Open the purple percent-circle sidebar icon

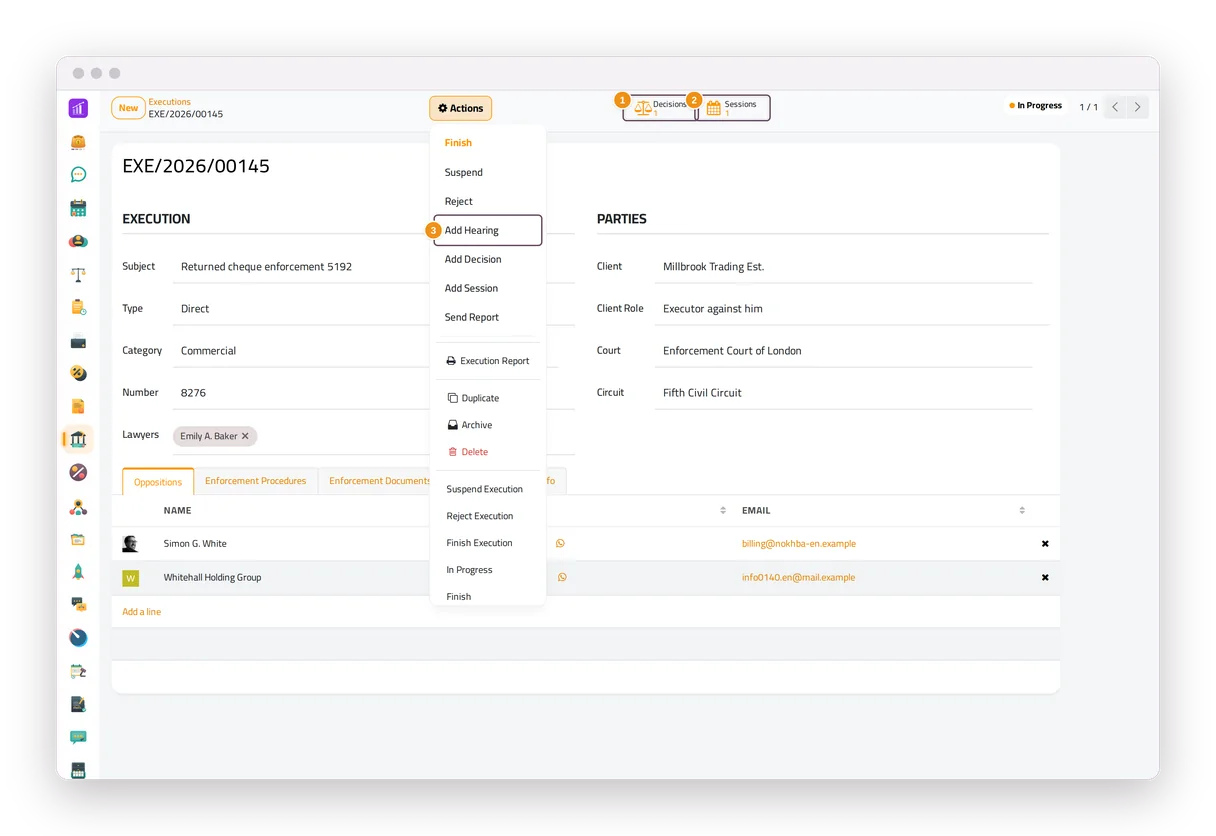tap(78, 472)
